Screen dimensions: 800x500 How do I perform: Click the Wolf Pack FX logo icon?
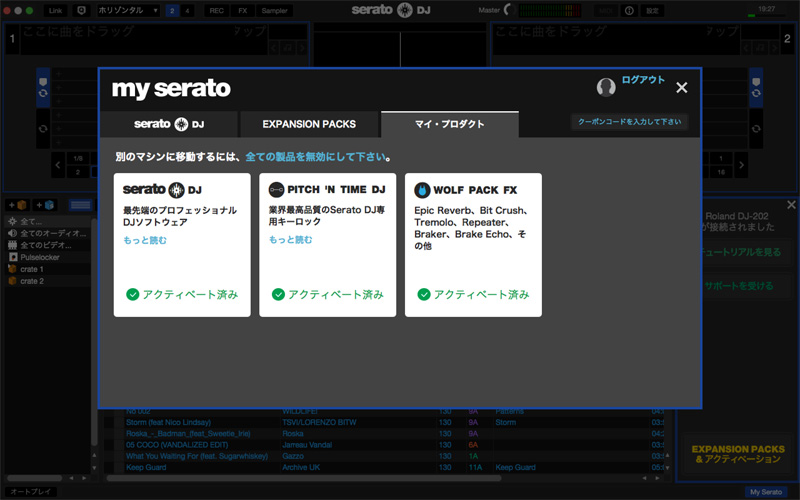pyautogui.click(x=422, y=189)
